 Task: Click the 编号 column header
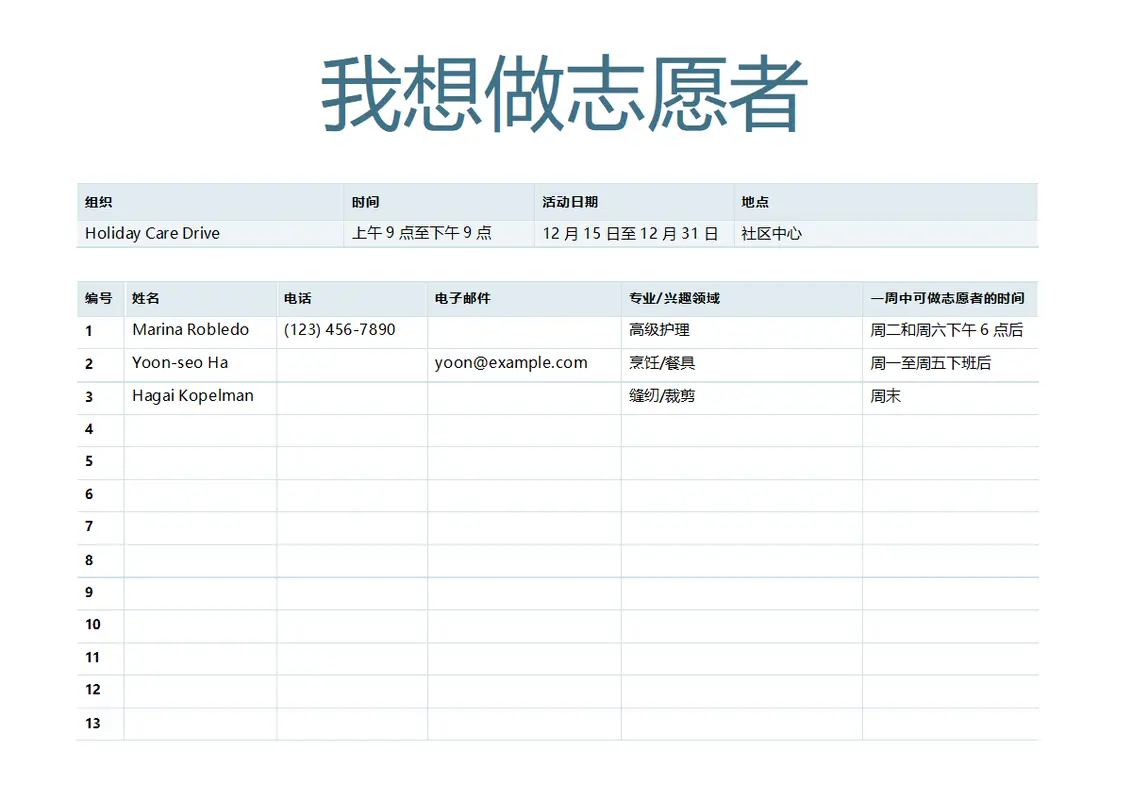(93, 298)
